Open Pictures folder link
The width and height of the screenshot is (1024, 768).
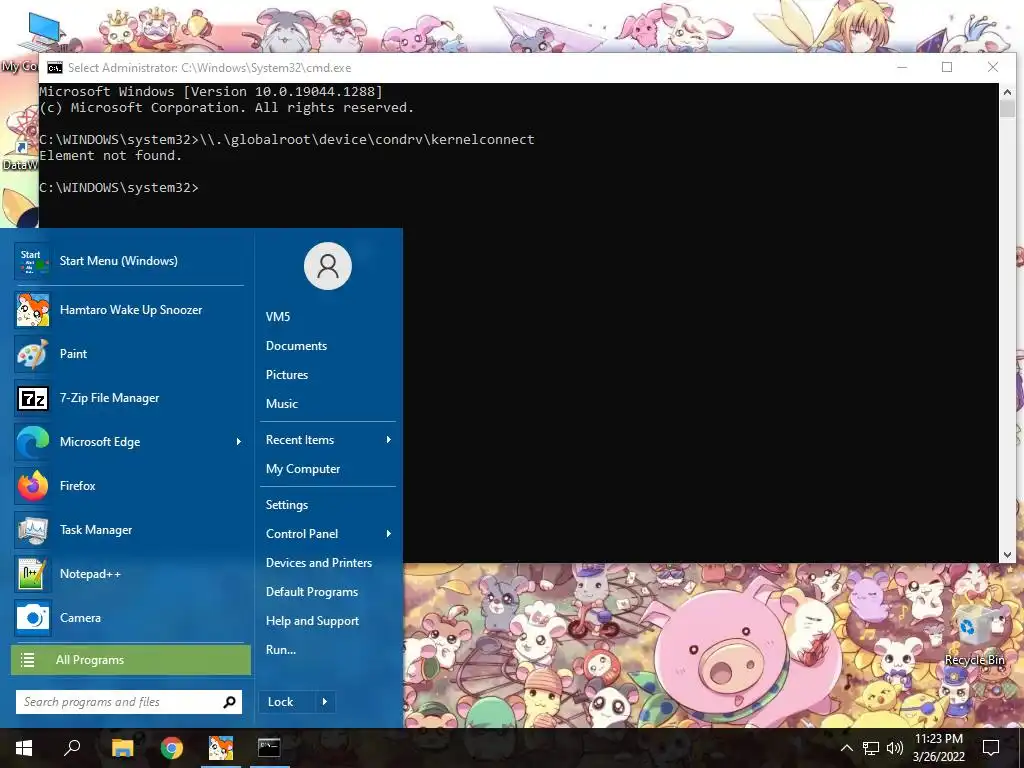pyautogui.click(x=287, y=375)
